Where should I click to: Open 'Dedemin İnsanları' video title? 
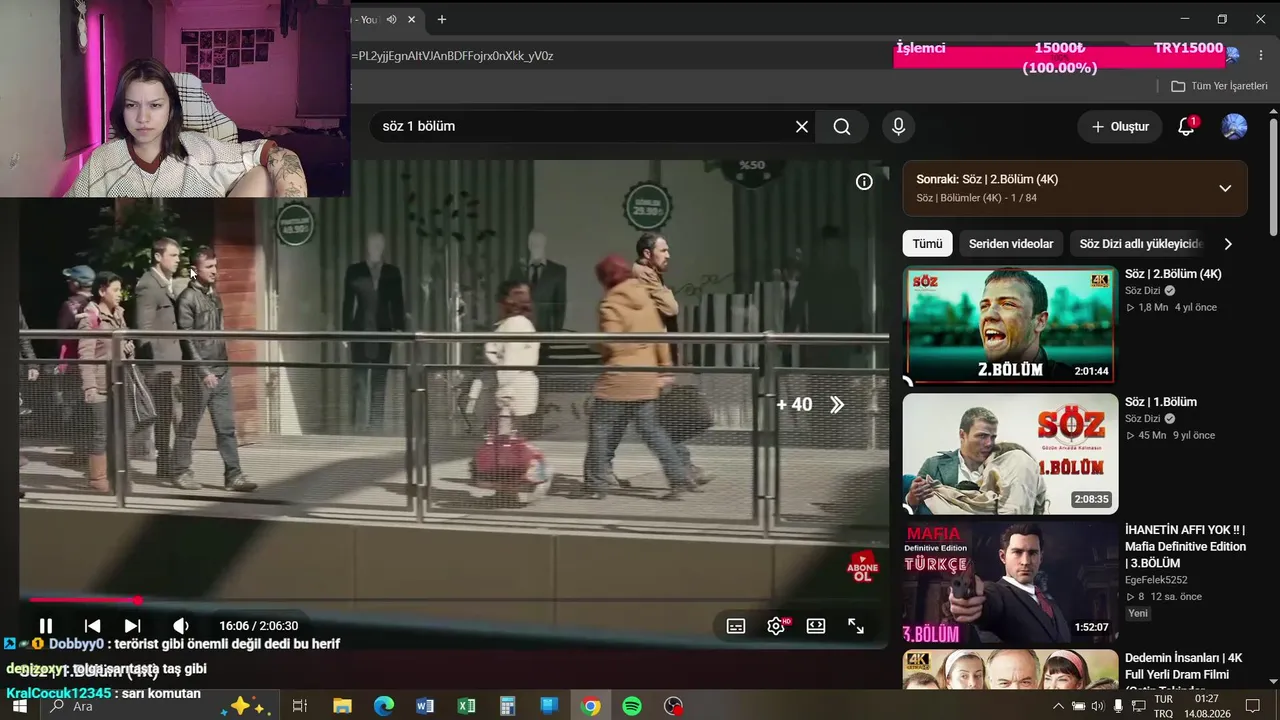point(1184,674)
